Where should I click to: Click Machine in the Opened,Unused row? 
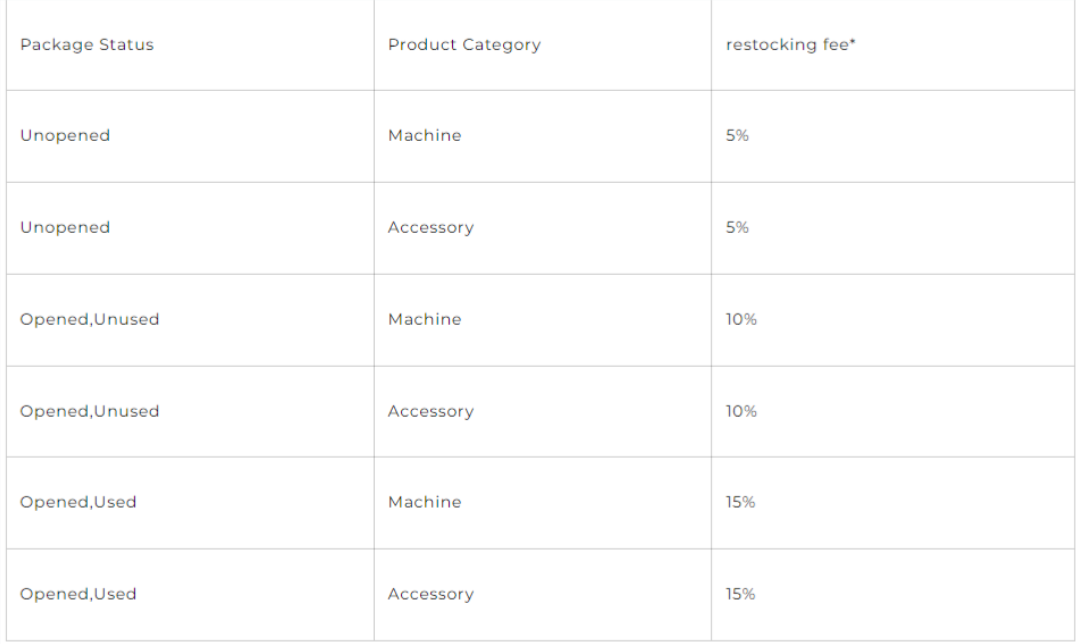click(425, 320)
